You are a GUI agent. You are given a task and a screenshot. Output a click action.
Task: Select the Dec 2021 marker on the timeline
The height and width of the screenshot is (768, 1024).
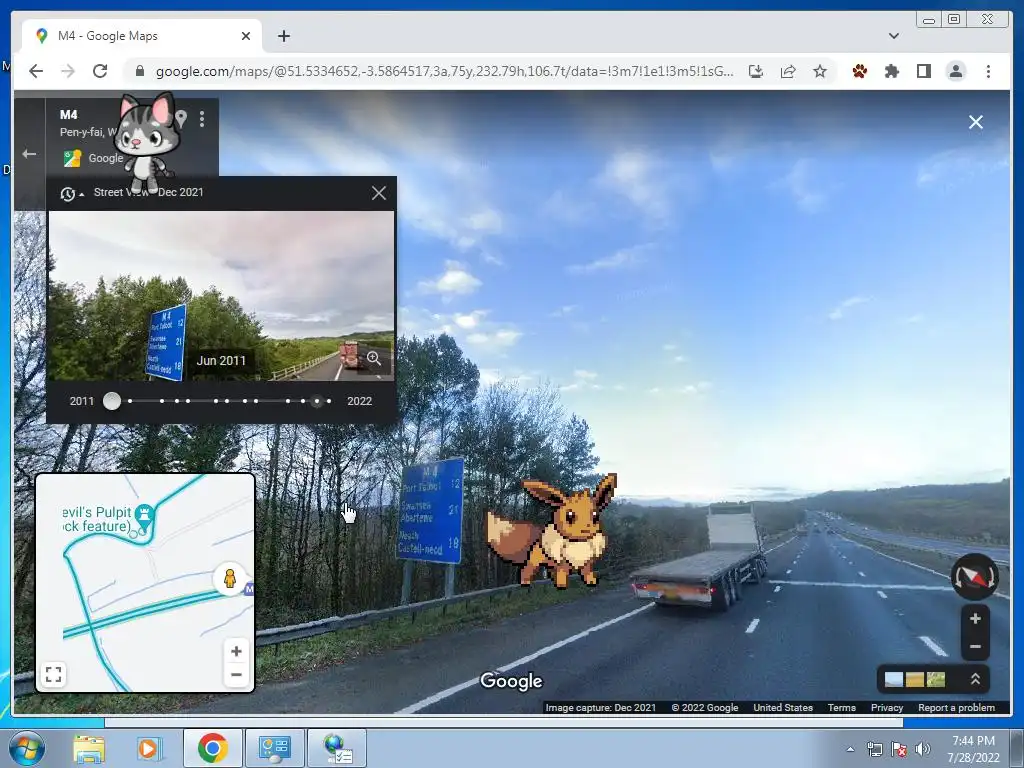317,401
